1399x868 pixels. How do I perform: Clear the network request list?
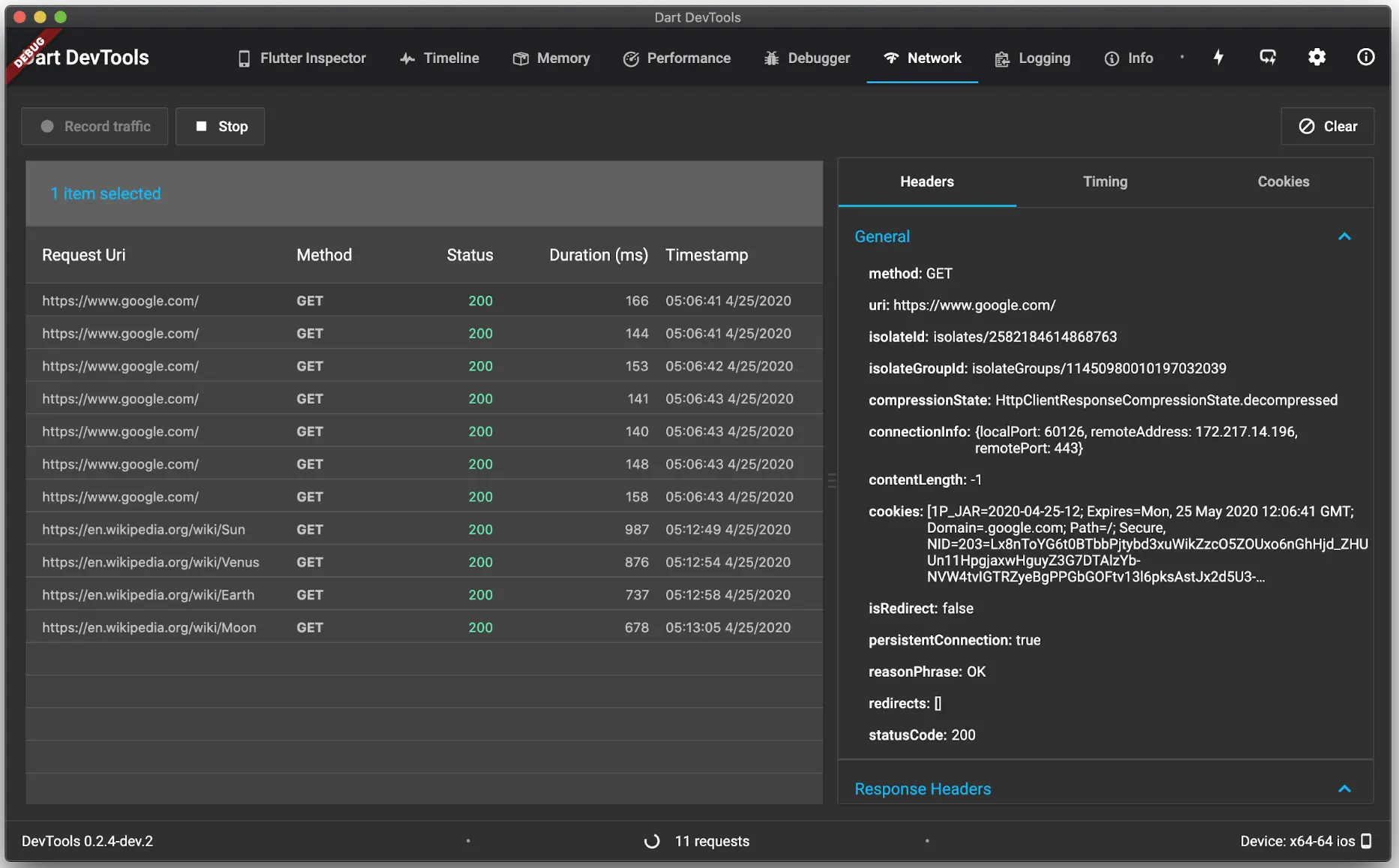tap(1328, 127)
